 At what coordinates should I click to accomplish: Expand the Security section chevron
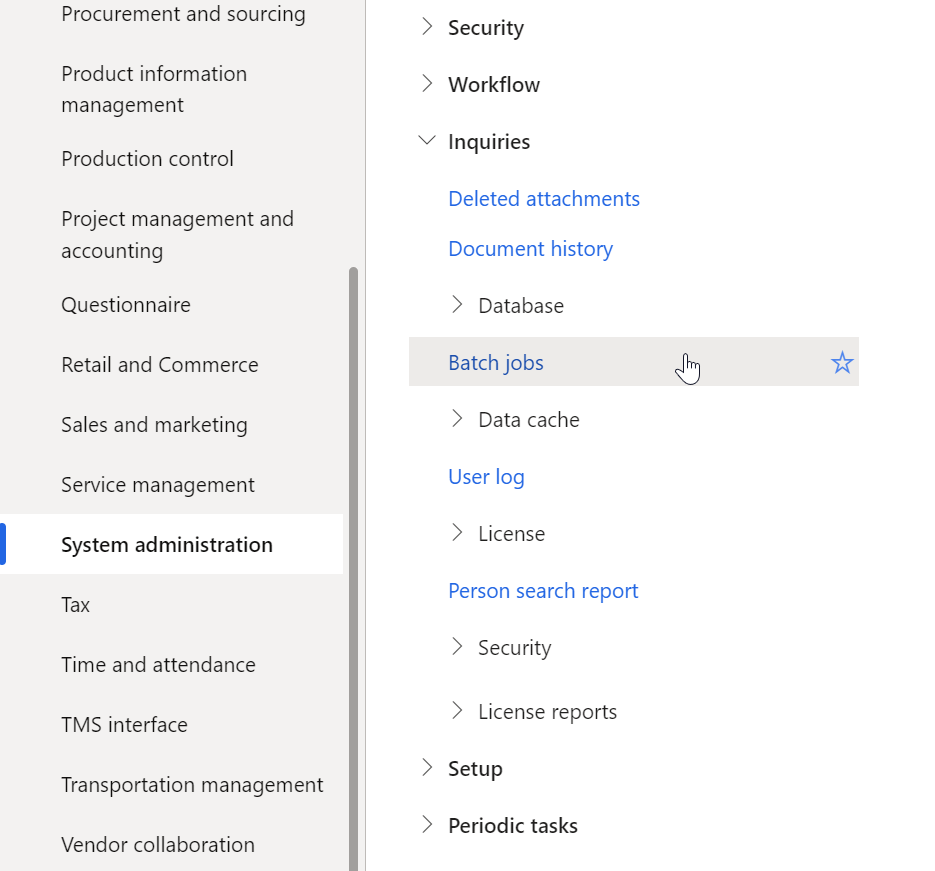click(x=426, y=27)
